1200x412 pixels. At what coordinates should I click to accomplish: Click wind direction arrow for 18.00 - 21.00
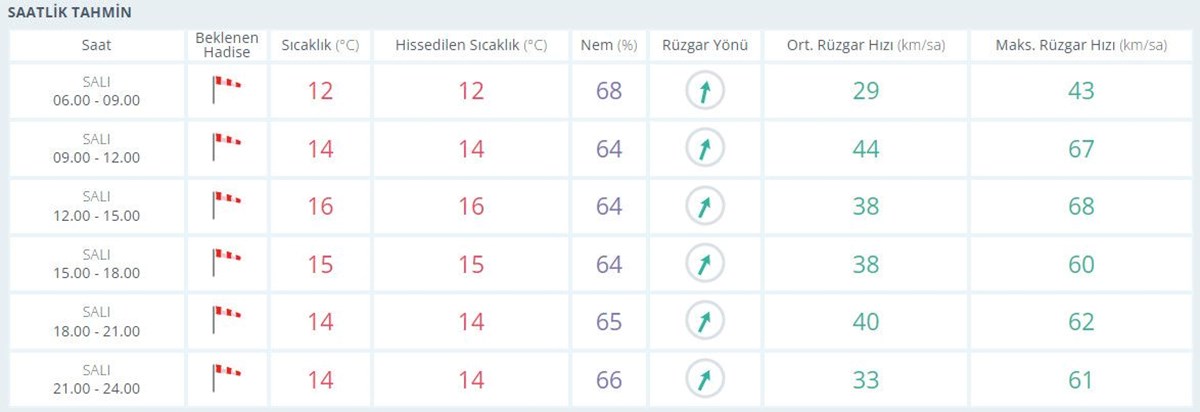click(705, 322)
